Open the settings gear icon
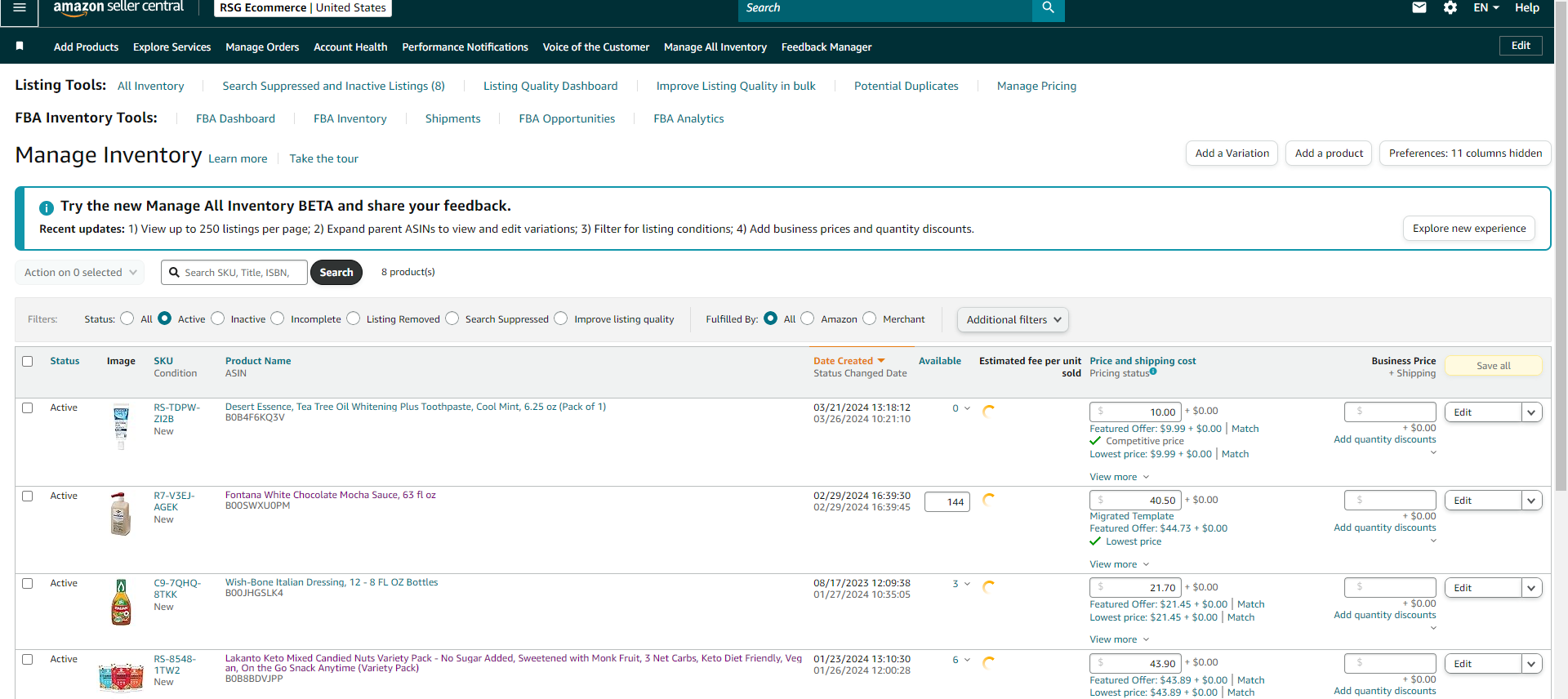This screenshot has width=1568, height=699. [1450, 8]
